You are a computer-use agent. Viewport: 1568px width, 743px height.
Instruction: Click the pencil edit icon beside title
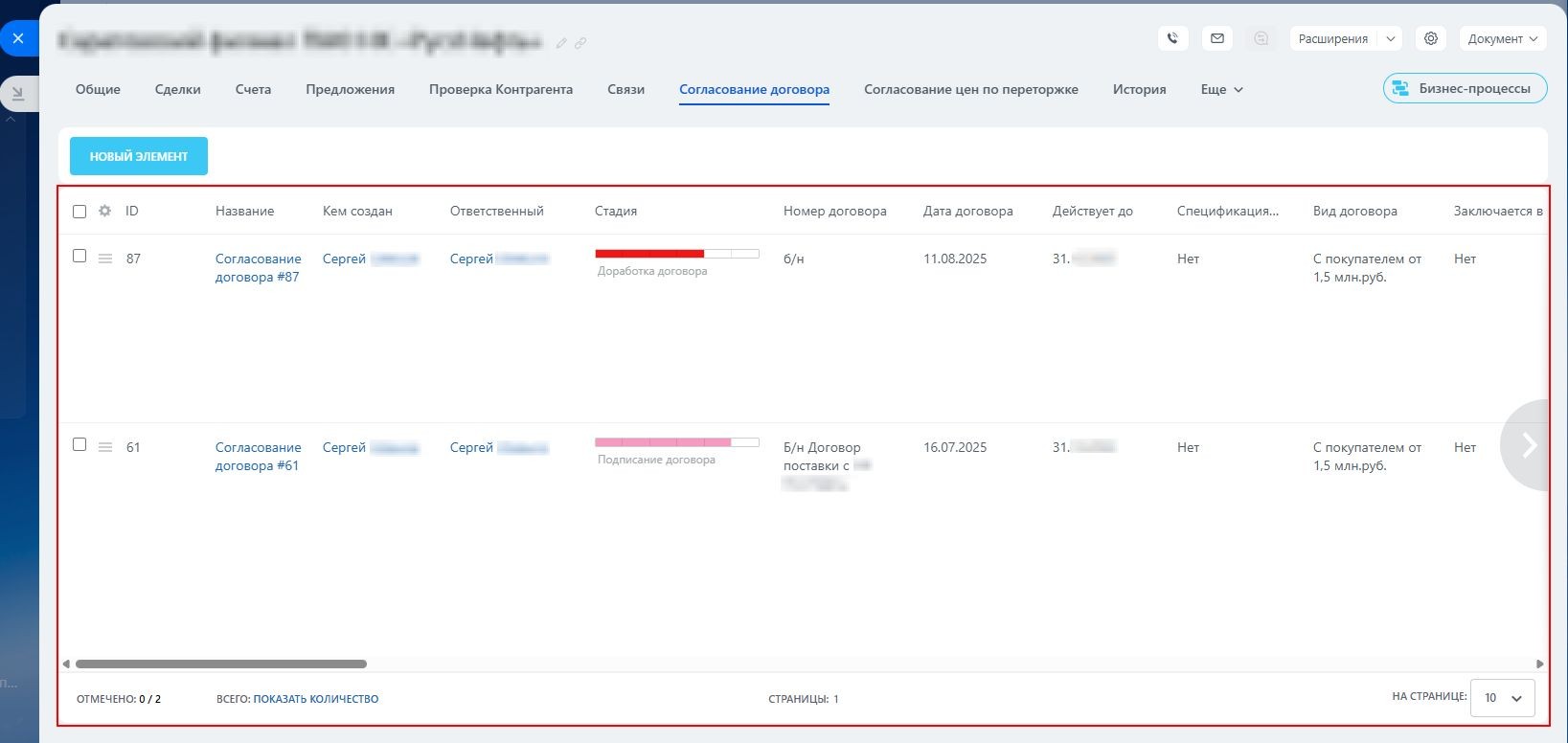562,43
